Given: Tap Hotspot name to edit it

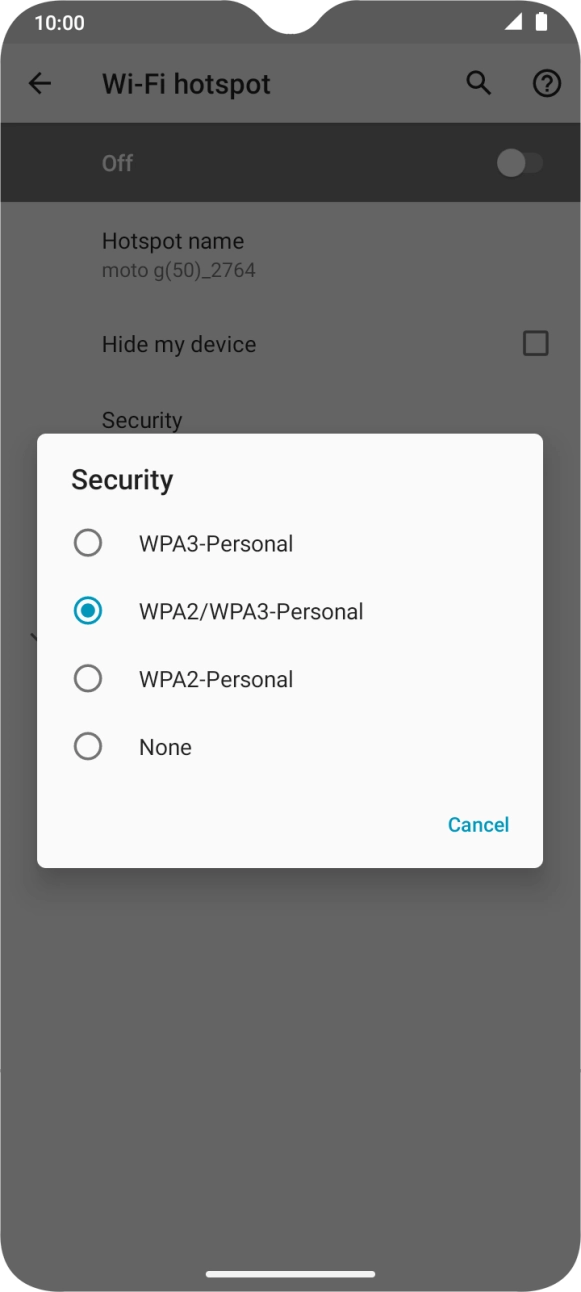Looking at the screenshot, I should click(x=173, y=254).
